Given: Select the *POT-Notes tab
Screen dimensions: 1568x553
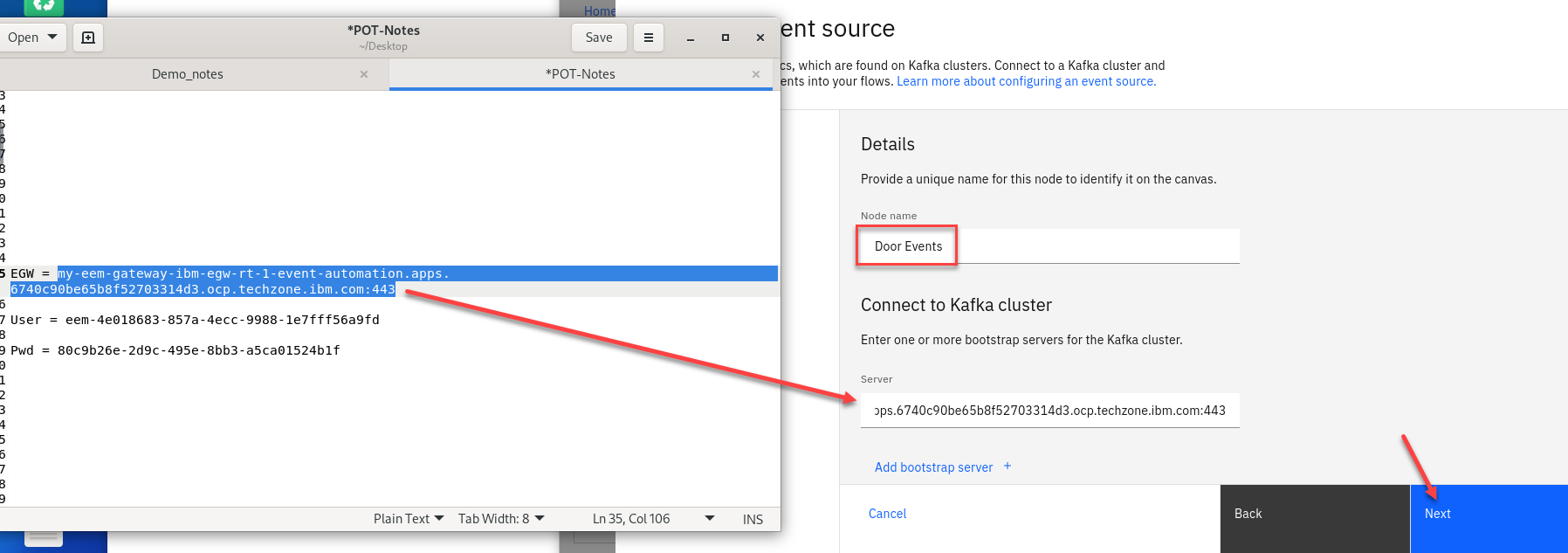Looking at the screenshot, I should (x=580, y=74).
